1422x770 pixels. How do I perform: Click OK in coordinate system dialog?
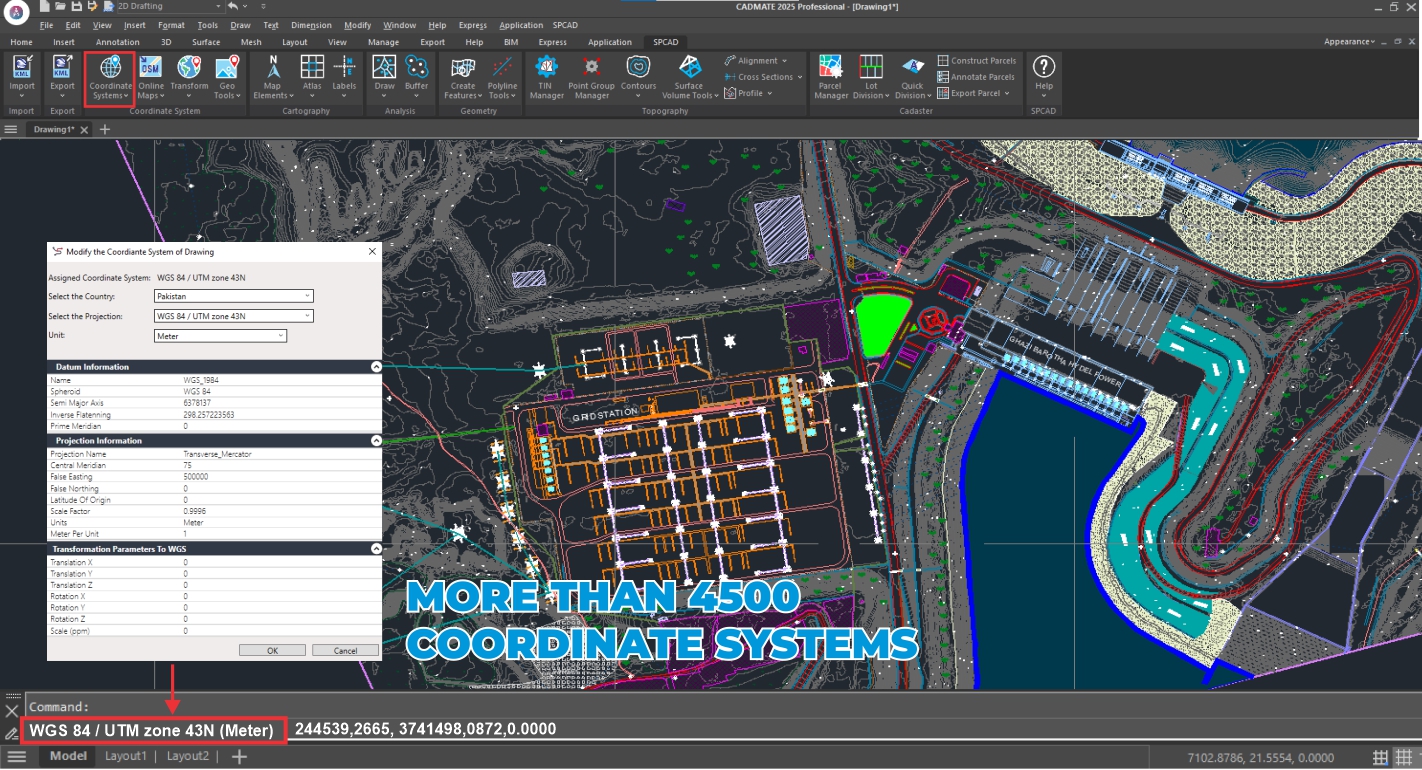click(272, 650)
